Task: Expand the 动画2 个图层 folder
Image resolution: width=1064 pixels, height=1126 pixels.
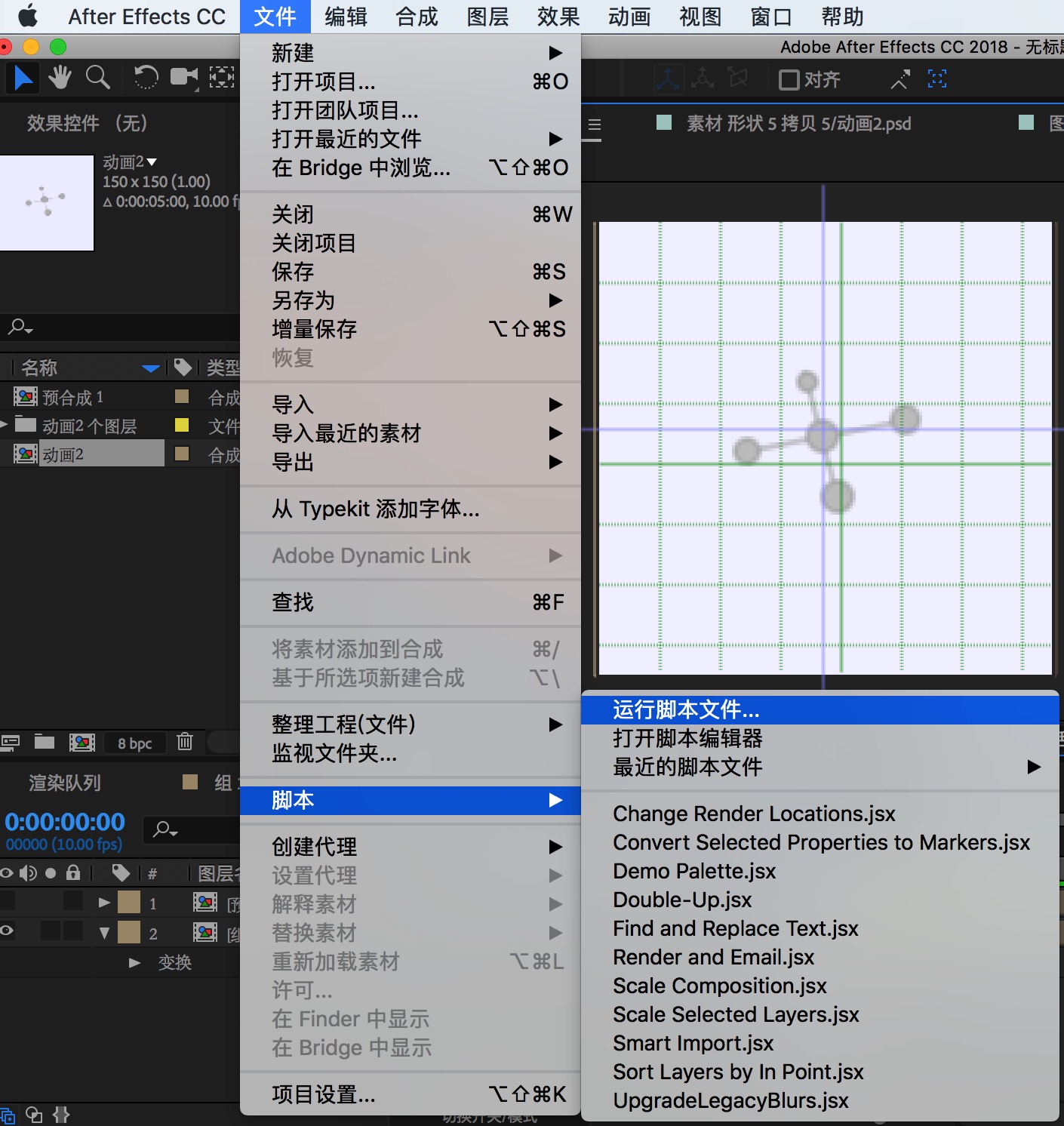Action: click(x=4, y=424)
